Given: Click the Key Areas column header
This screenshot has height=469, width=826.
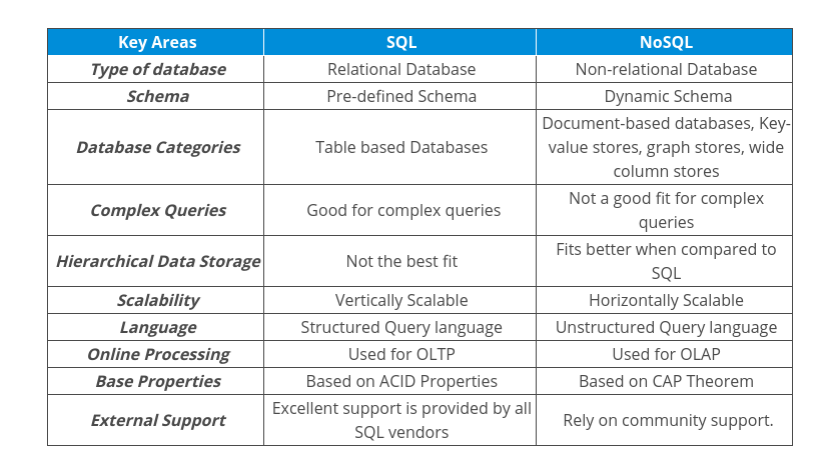Looking at the screenshot, I should pyautogui.click(x=156, y=42).
